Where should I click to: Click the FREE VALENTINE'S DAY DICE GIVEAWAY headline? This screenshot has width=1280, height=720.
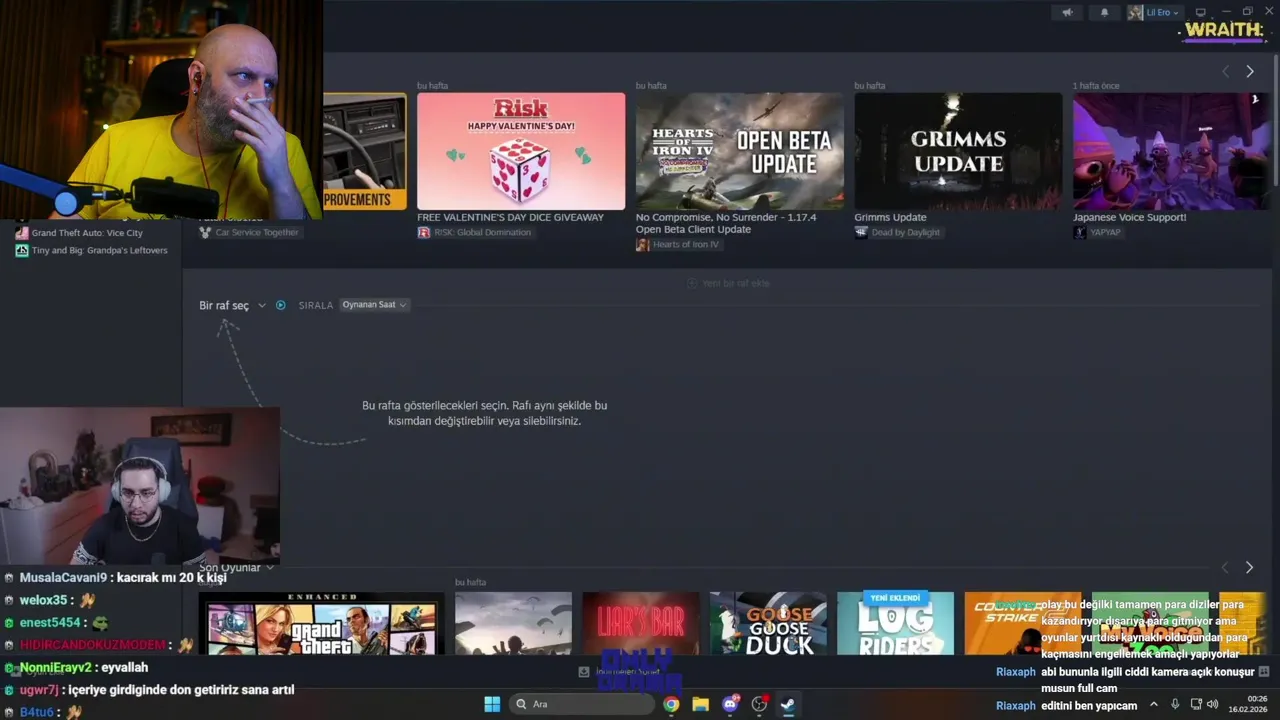(x=510, y=217)
